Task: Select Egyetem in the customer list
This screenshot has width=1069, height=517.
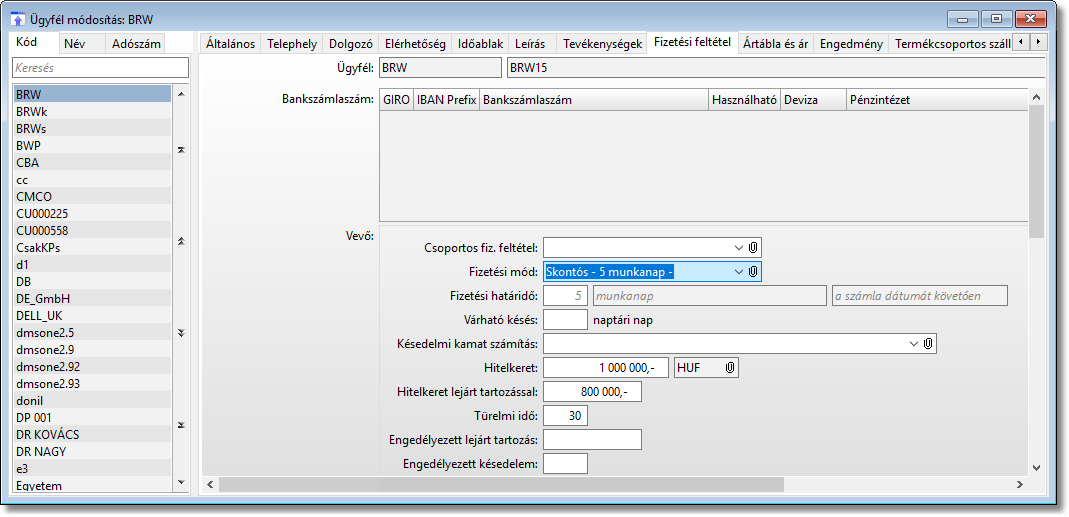Action: tap(93, 485)
